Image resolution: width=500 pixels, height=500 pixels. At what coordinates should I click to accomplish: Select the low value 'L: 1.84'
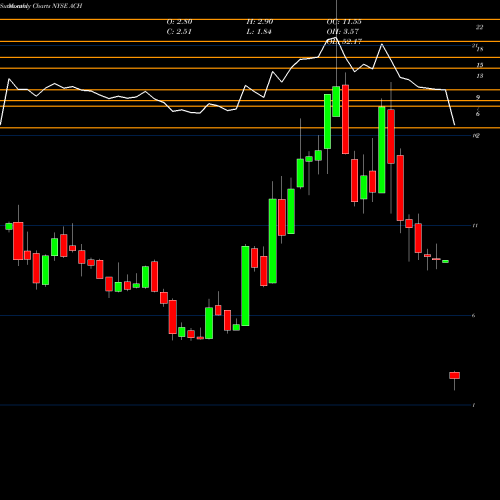coord(259,32)
